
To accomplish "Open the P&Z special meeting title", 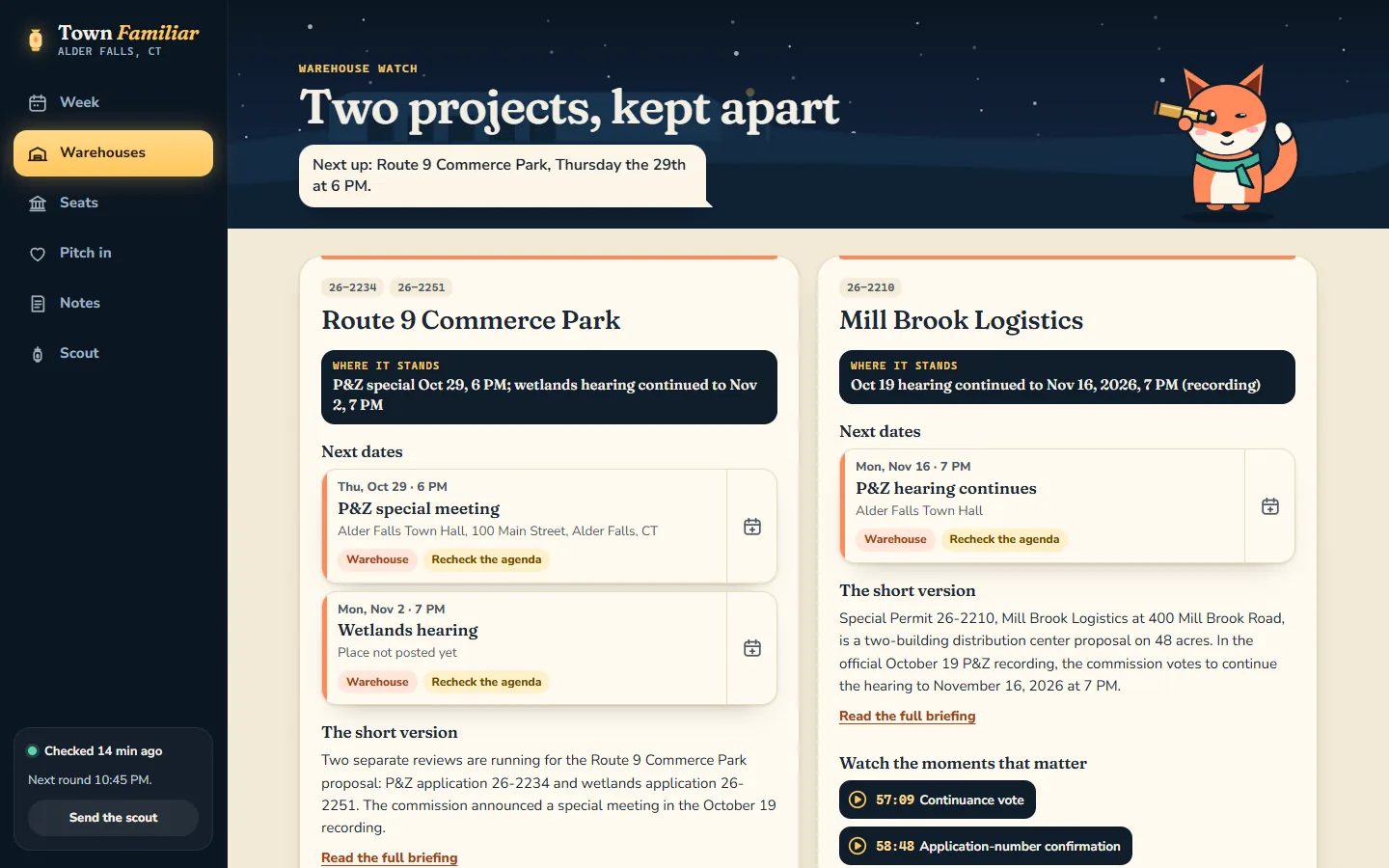I will point(419,508).
